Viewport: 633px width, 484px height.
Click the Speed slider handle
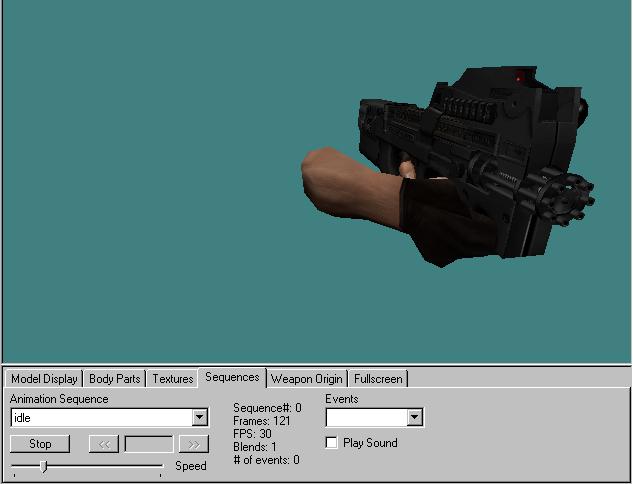click(44, 467)
